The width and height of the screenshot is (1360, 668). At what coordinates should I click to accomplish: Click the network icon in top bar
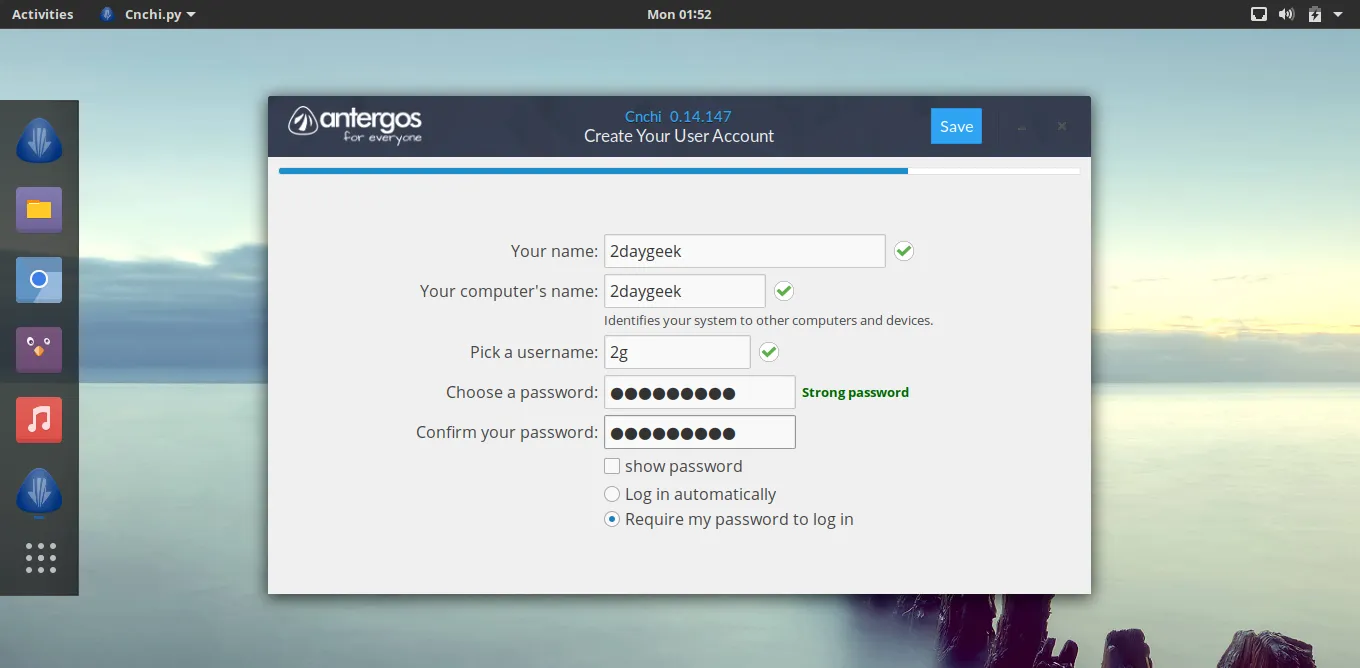[1259, 14]
